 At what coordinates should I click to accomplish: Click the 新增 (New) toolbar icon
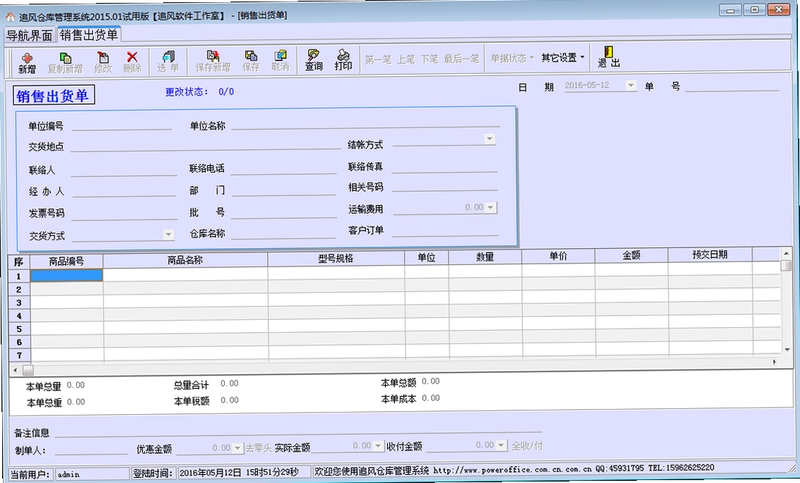point(27,62)
